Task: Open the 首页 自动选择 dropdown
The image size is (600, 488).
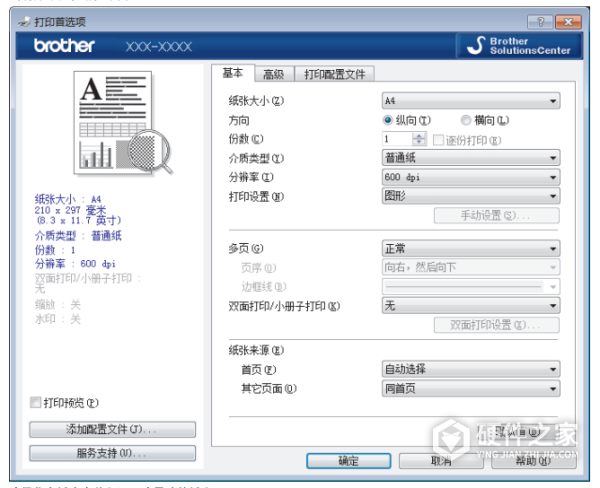Action: (471, 369)
